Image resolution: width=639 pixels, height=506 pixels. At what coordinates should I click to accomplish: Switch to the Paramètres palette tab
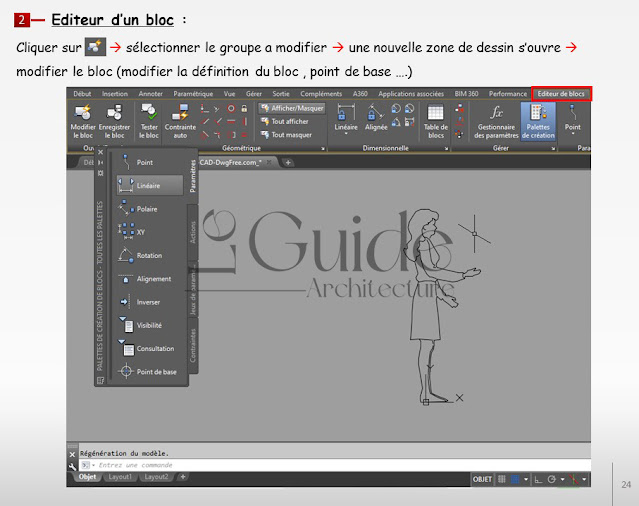[x=193, y=176]
